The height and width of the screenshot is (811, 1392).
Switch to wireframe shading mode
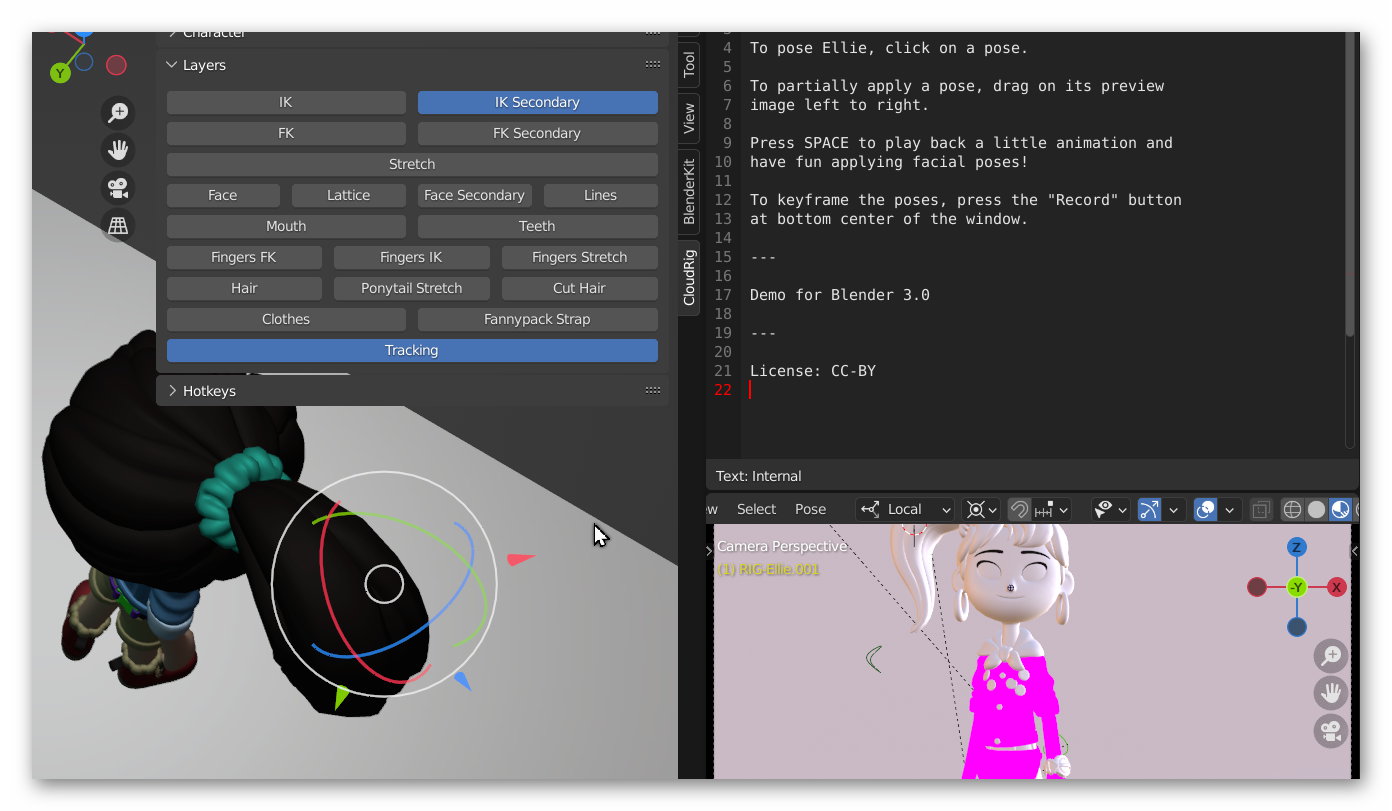pos(1292,509)
